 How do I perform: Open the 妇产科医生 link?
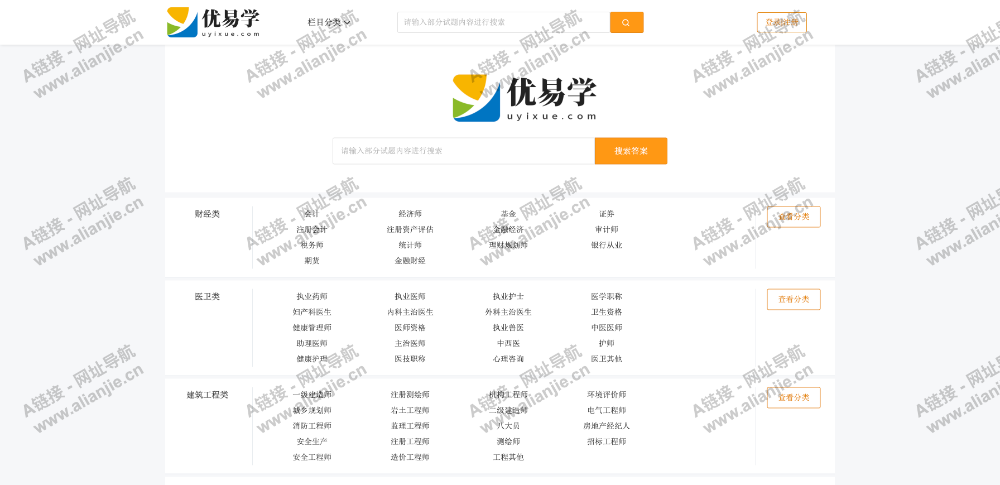pyautogui.click(x=312, y=312)
